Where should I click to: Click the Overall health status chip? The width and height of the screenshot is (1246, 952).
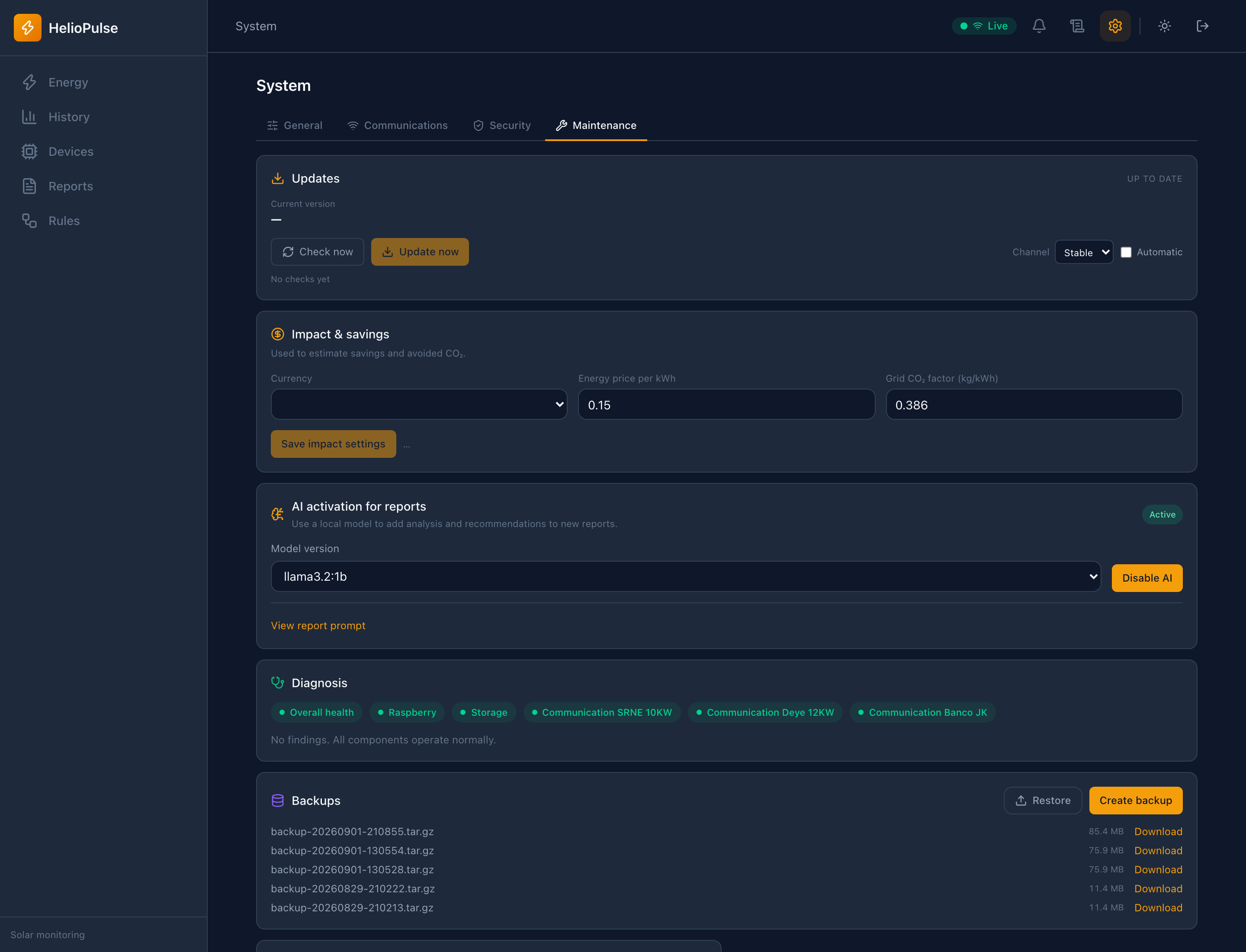point(317,713)
